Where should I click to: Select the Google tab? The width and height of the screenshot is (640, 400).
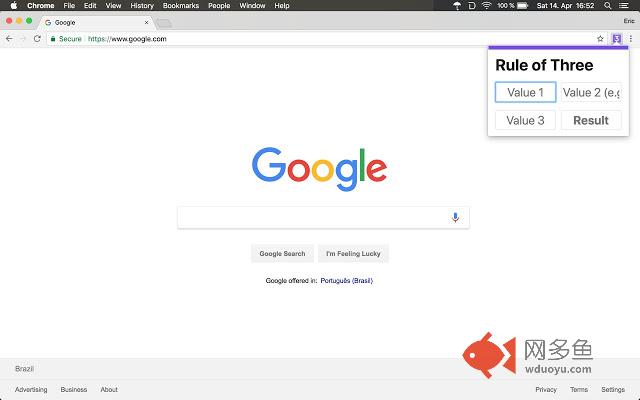tap(90, 22)
